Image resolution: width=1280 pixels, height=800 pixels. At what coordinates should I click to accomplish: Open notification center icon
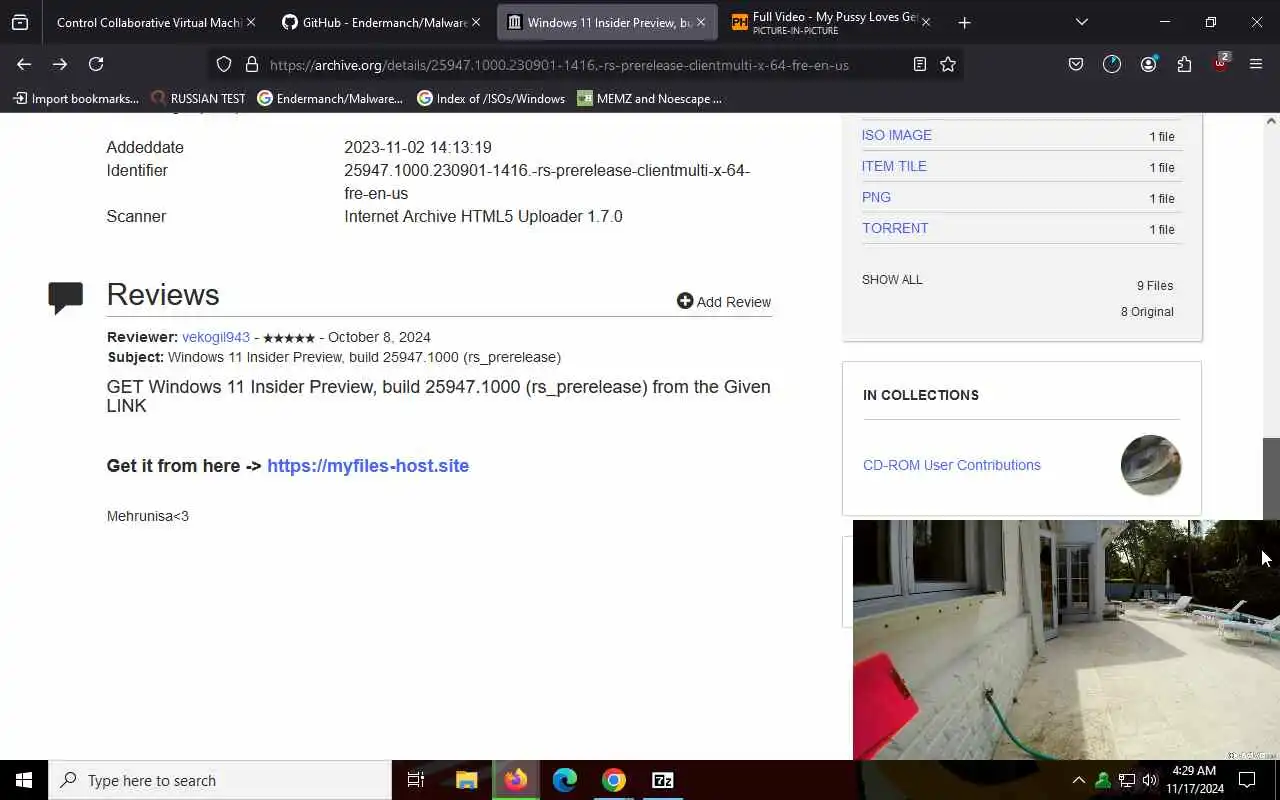[1247, 780]
